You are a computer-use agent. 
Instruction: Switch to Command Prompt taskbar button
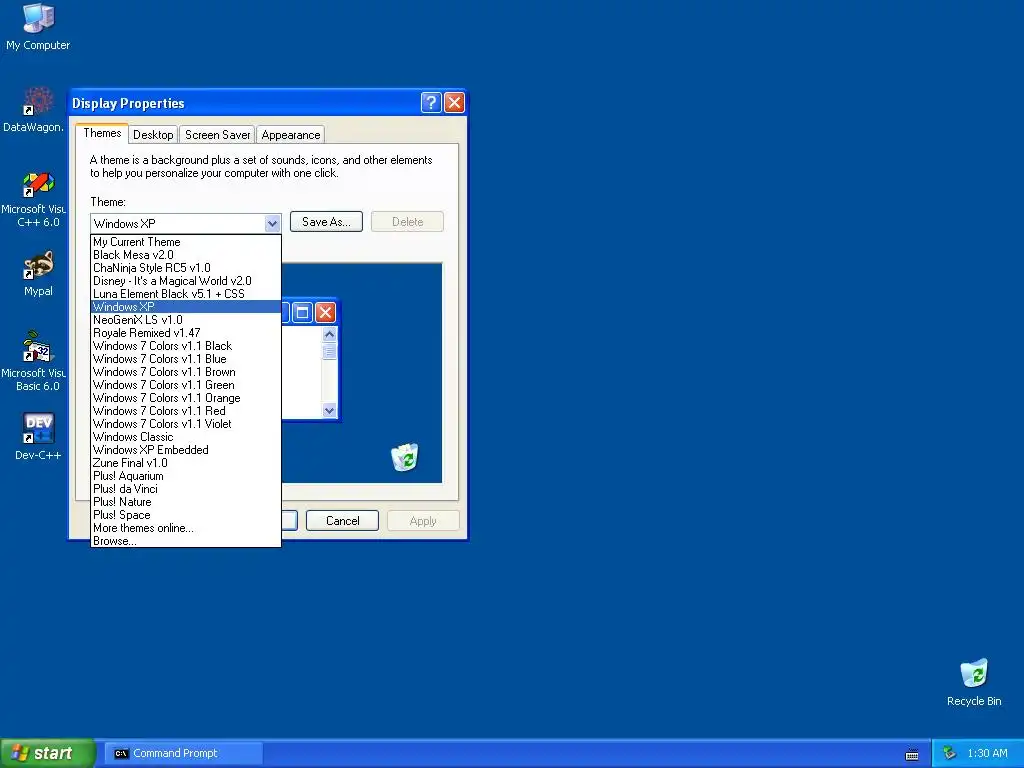pos(184,753)
